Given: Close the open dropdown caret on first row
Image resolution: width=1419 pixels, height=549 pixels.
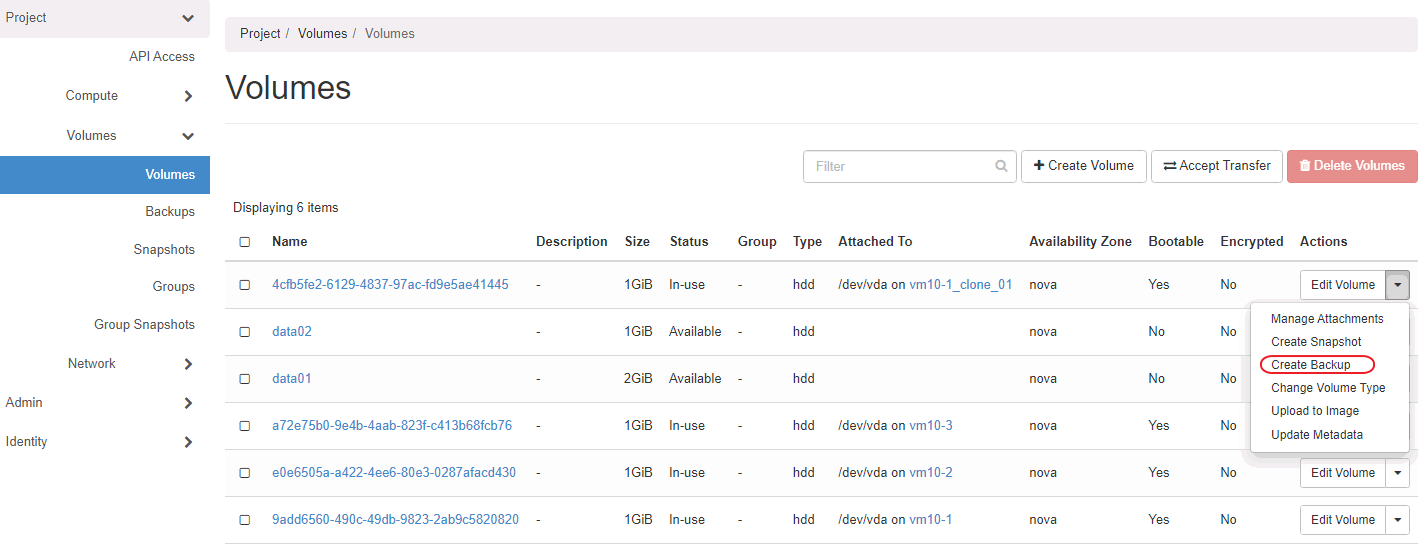Looking at the screenshot, I should click(1398, 285).
